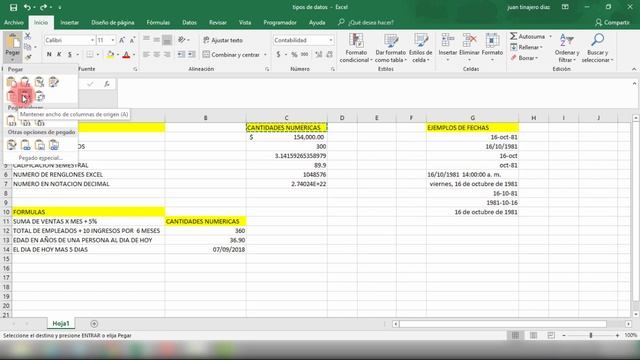Pick the Paste Formulas icon in menu
The width and height of the screenshot is (640, 360).
(25, 82)
